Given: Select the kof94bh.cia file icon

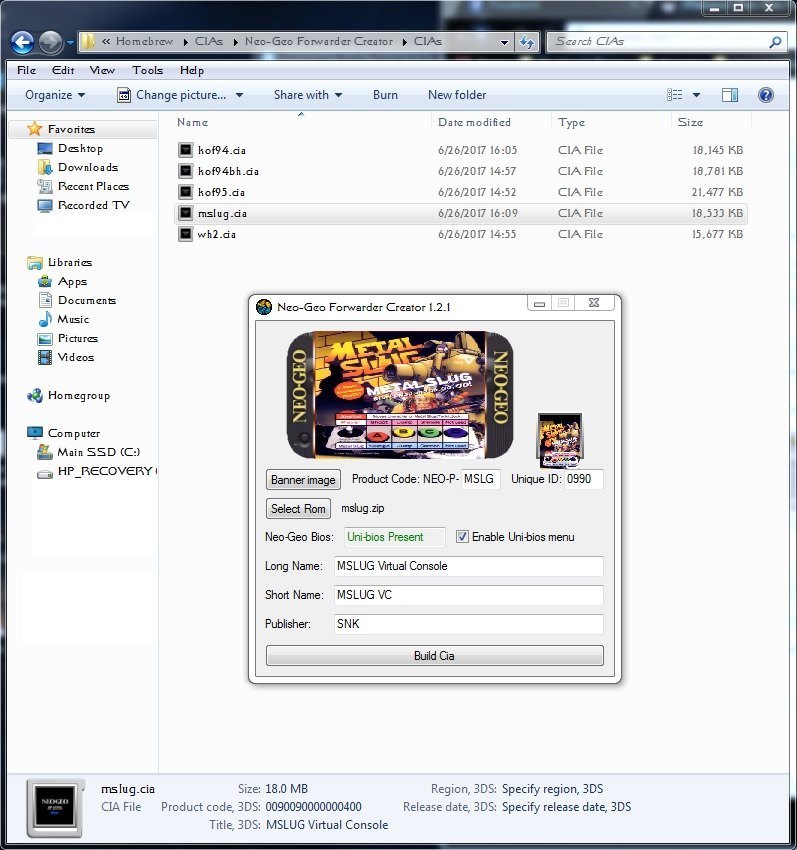Looking at the screenshot, I should click(x=186, y=171).
